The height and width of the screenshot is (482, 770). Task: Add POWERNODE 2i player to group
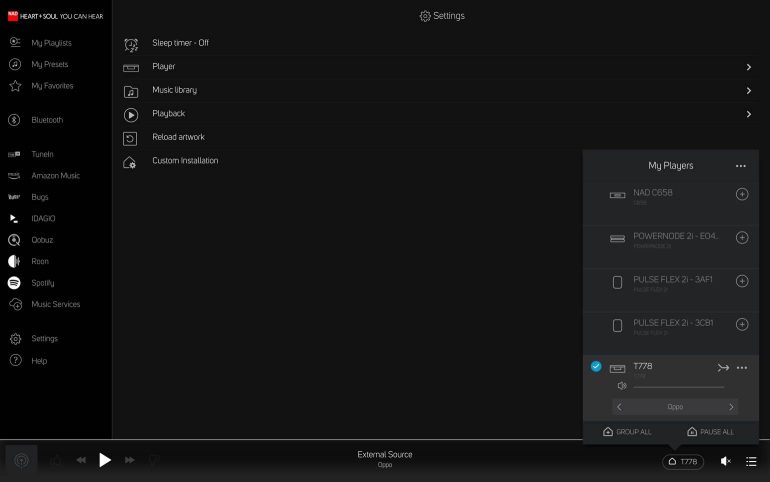[x=741, y=238]
